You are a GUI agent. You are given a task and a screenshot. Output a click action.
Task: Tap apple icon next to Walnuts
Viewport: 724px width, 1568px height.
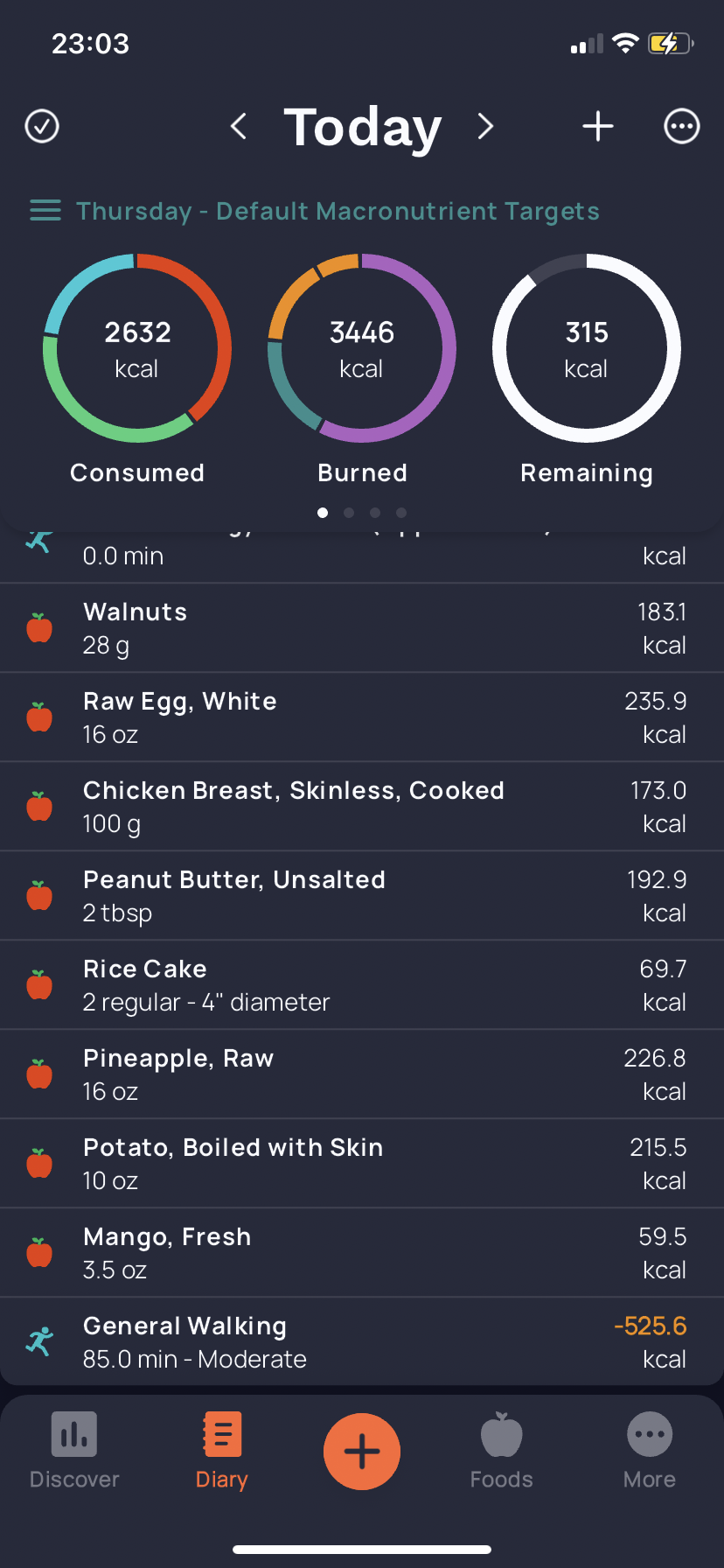point(39,627)
